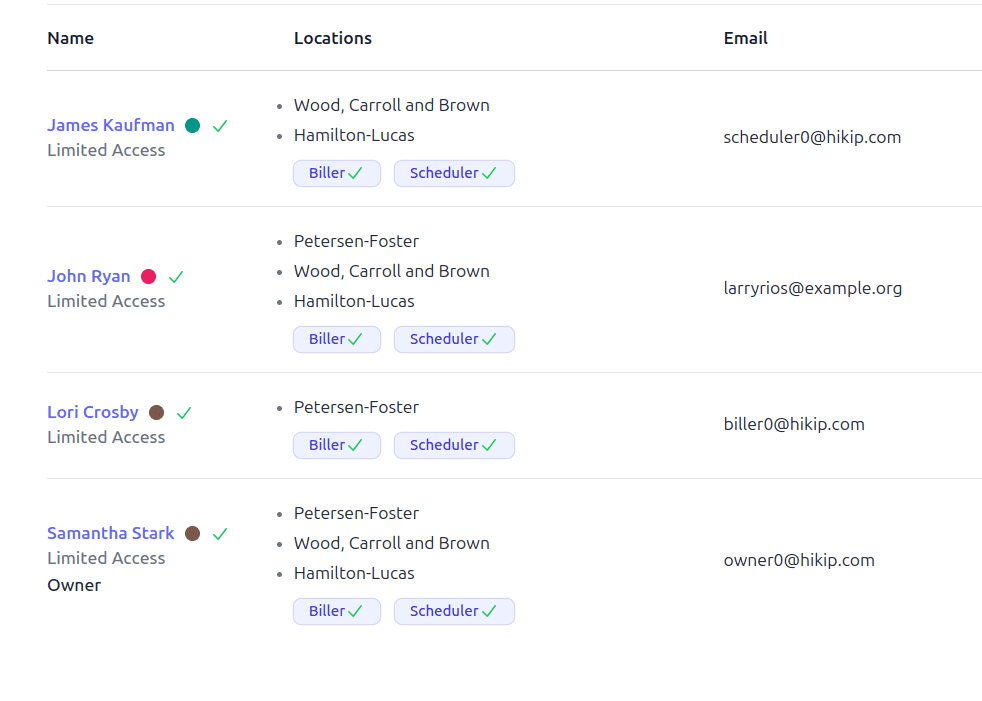Viewport: 982px width, 701px height.
Task: Click the Name column header
Action: 71,38
